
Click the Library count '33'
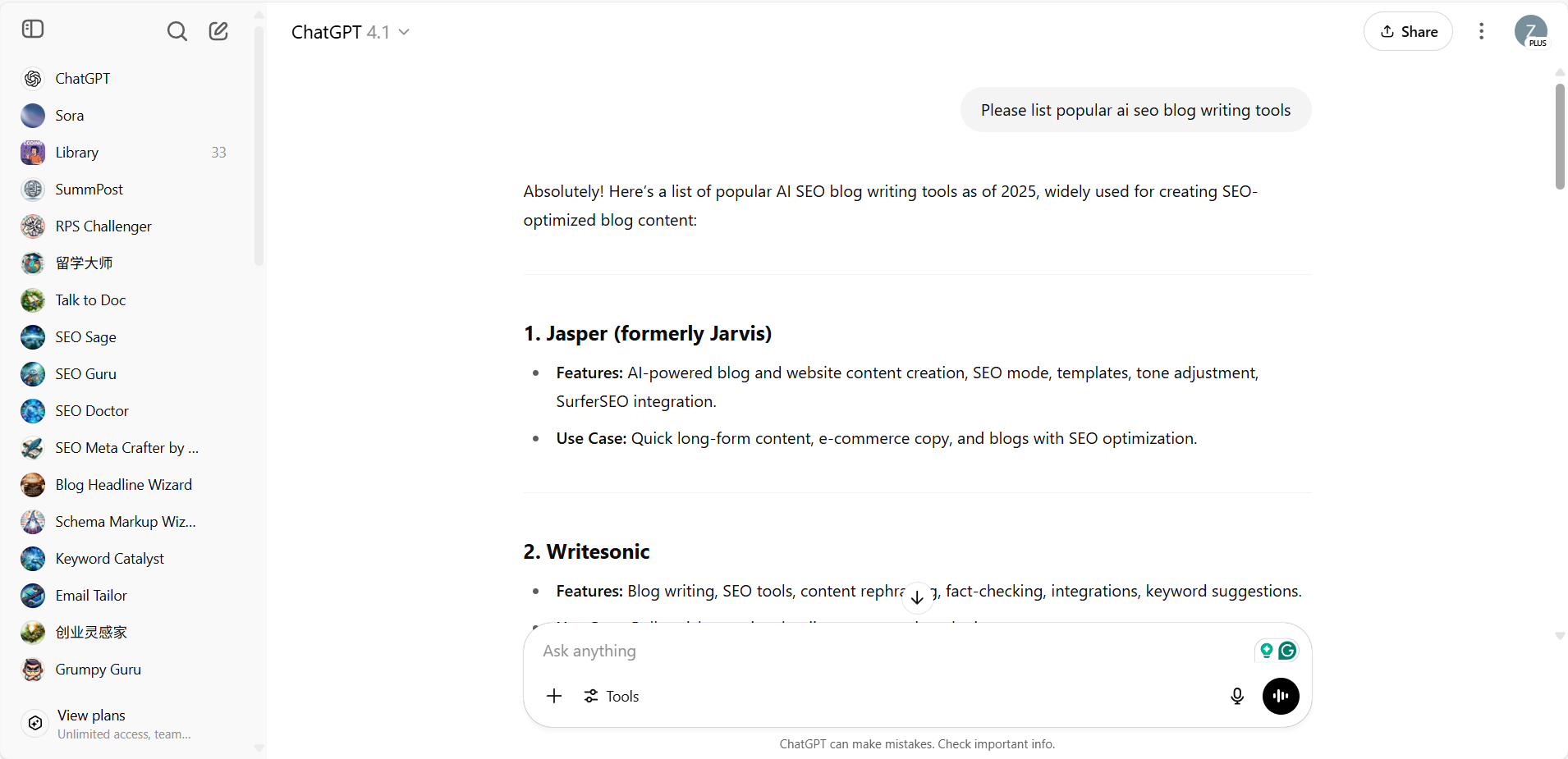218,153
